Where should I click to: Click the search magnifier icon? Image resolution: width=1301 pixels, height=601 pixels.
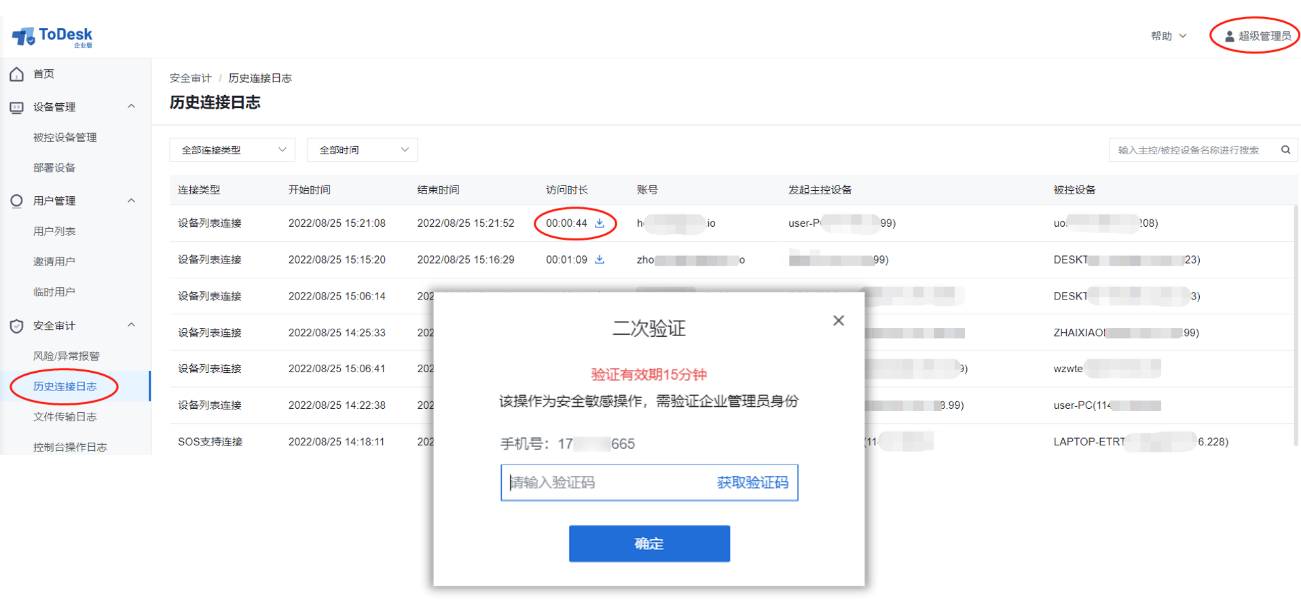pyautogui.click(x=1285, y=148)
